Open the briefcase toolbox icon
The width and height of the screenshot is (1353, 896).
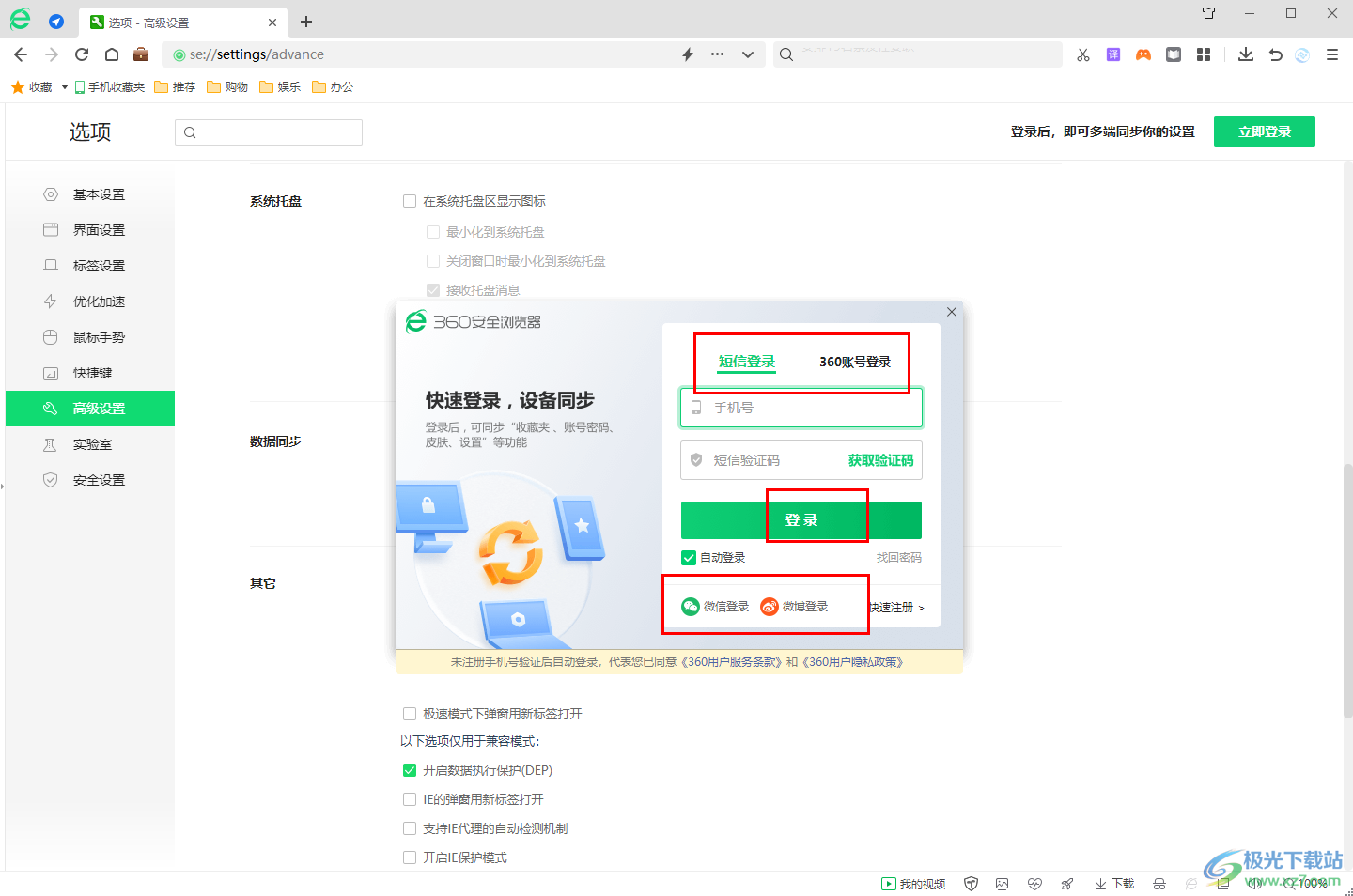click(x=141, y=54)
